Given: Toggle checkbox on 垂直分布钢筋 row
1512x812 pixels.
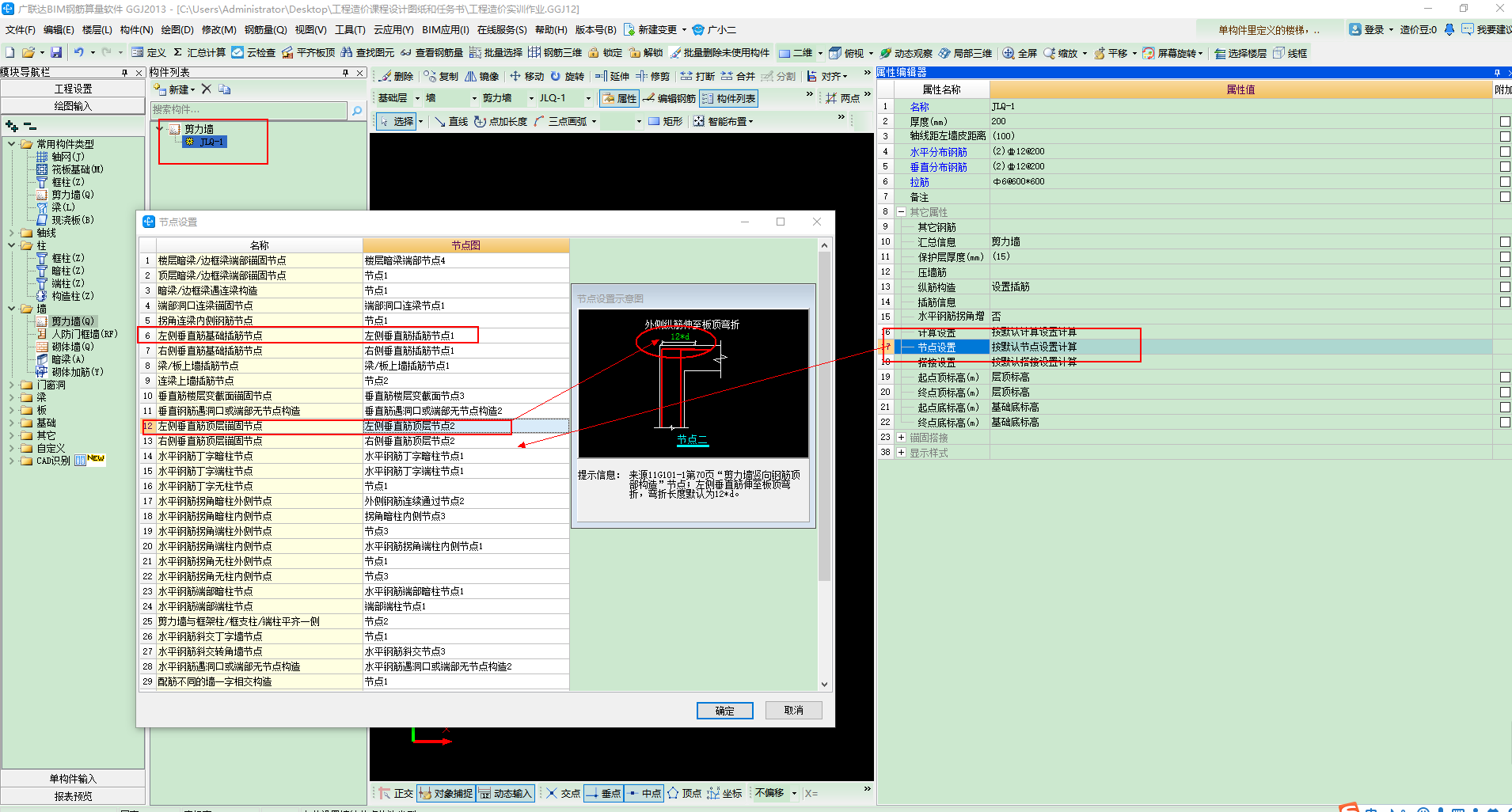Looking at the screenshot, I should pos(1504,166).
